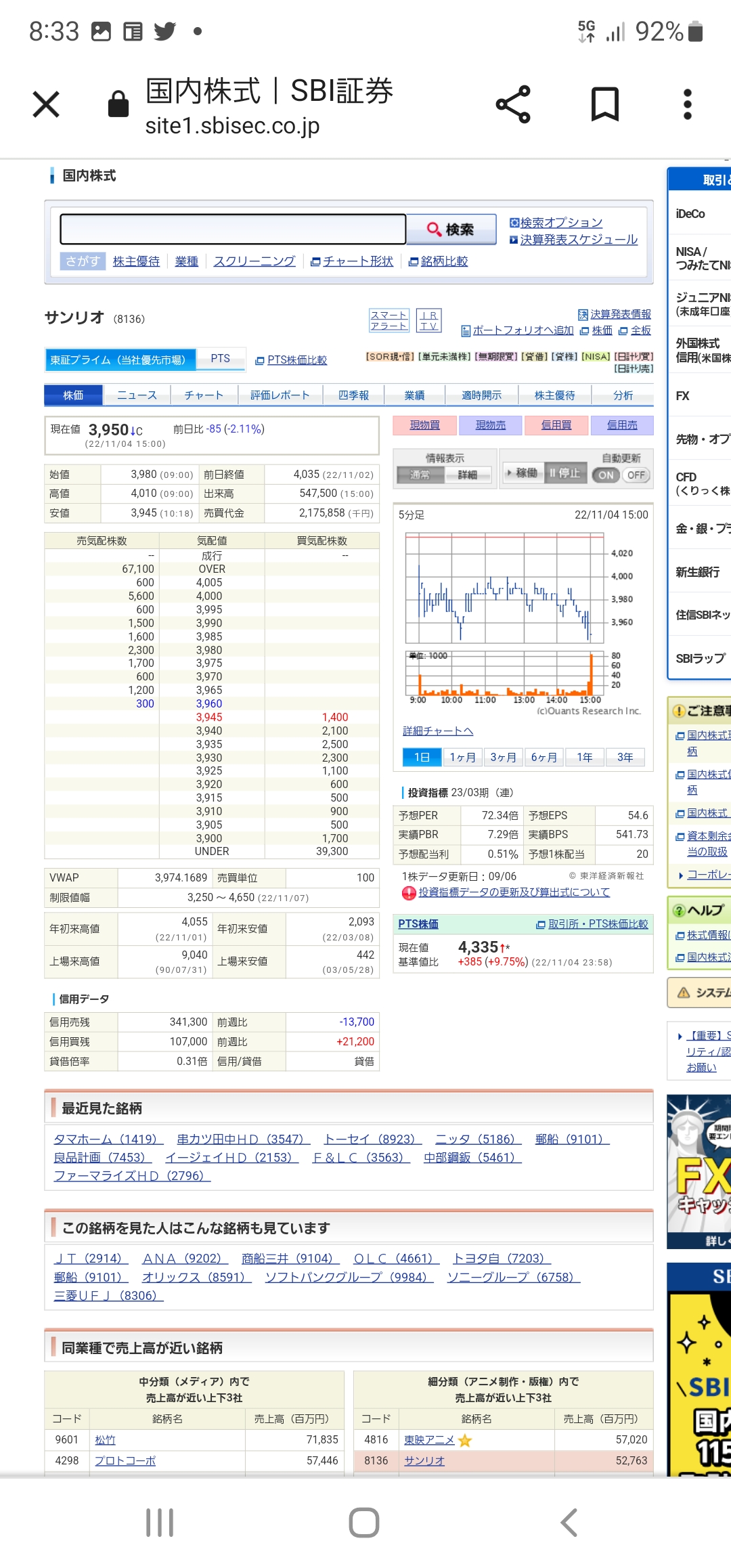The image size is (731, 1568).
Task: Open チャート形状 link
Action: pos(358,261)
